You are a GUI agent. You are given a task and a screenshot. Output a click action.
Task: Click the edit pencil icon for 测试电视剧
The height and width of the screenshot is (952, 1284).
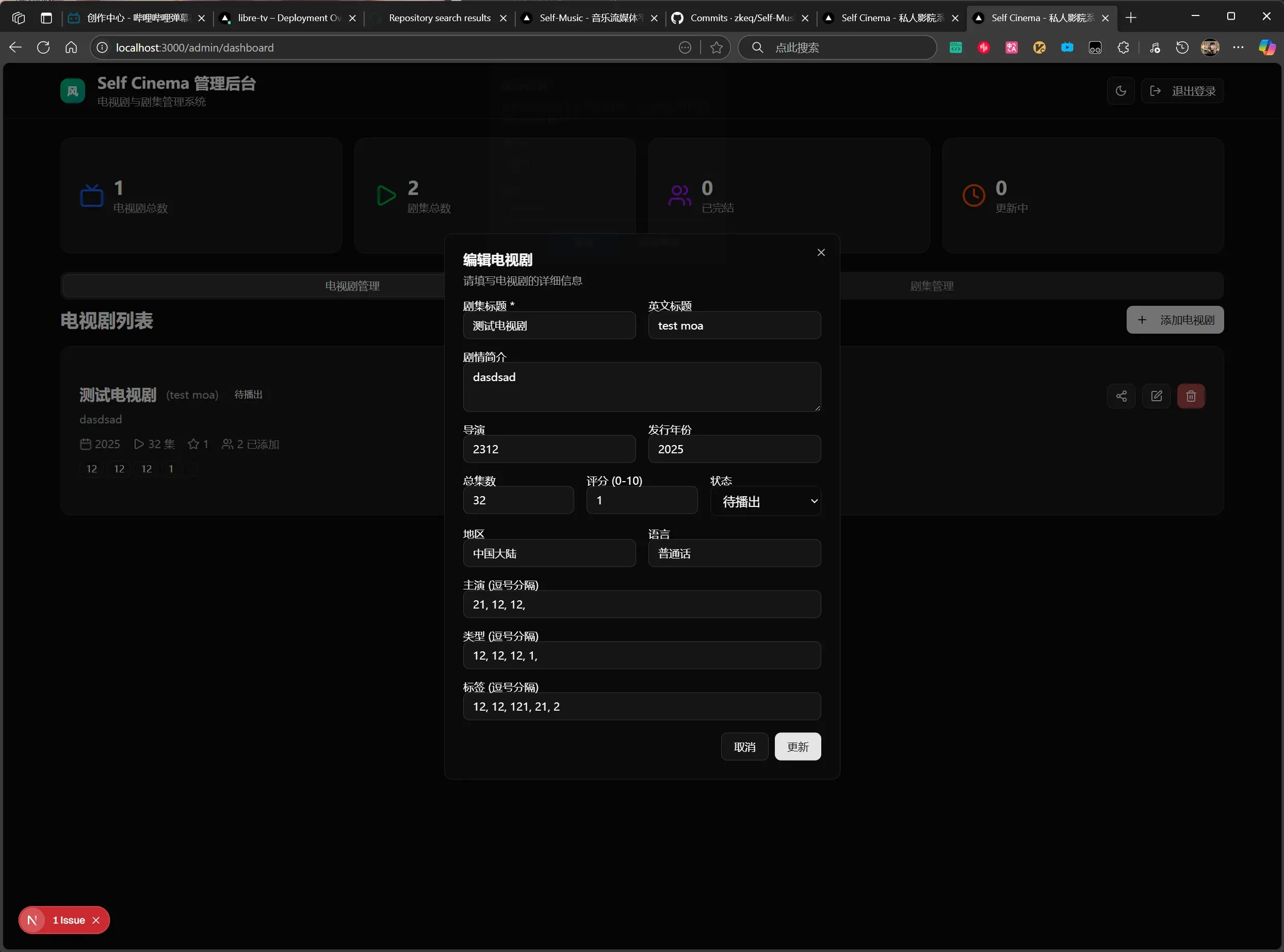coord(1156,396)
